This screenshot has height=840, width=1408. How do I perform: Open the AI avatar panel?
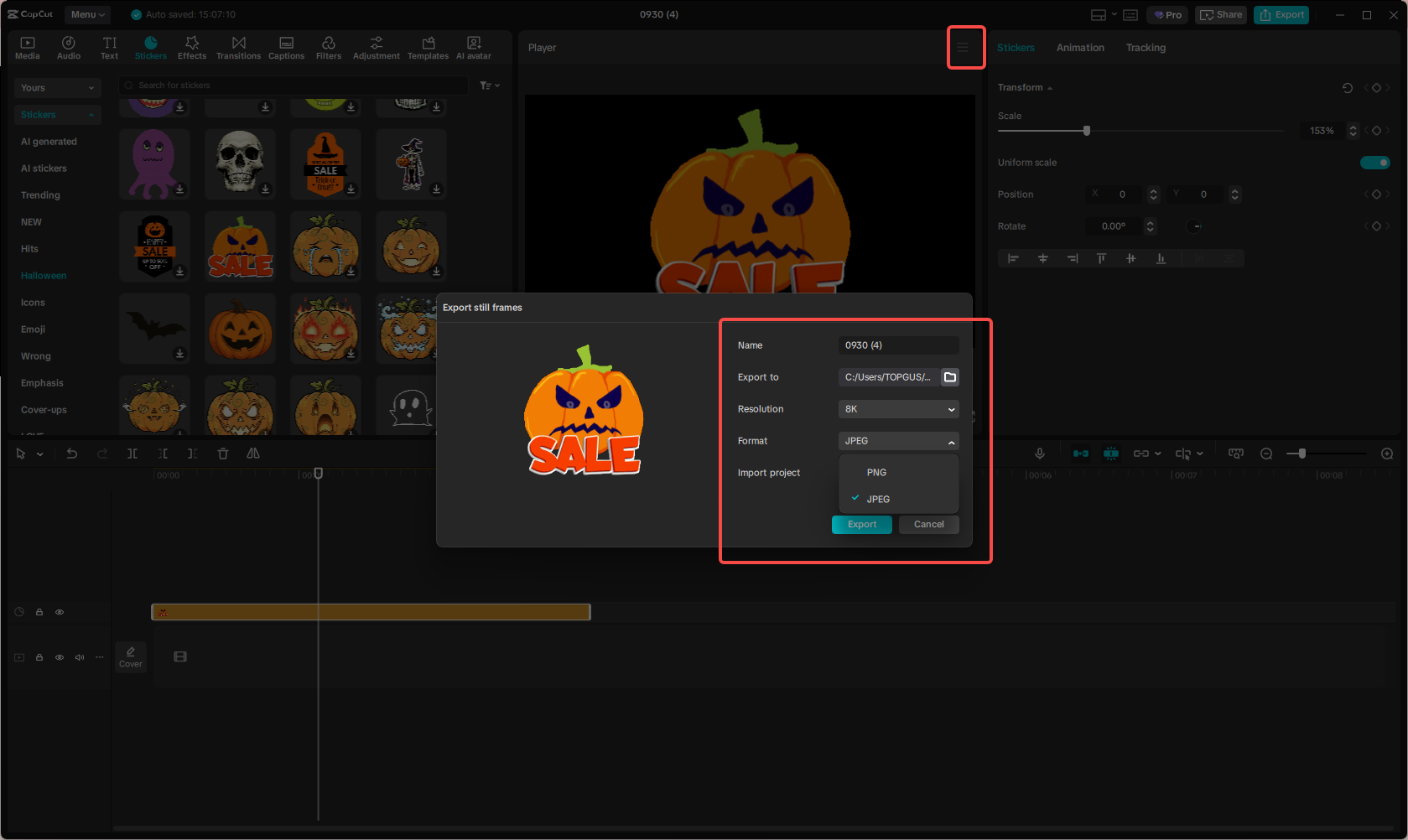pyautogui.click(x=474, y=48)
